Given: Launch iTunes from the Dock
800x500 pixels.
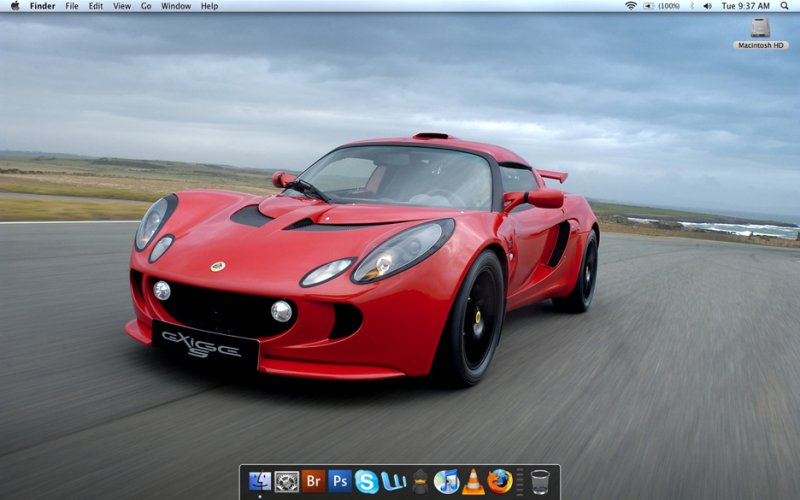Looking at the screenshot, I should point(446,482).
